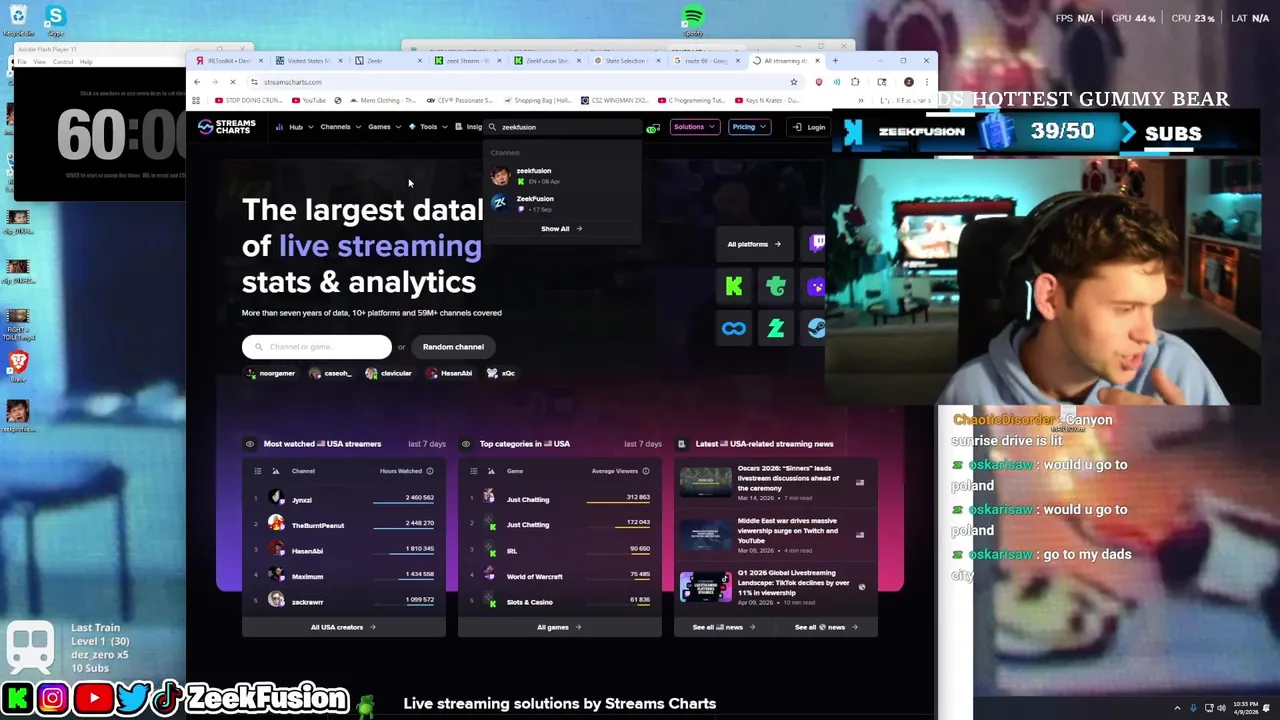Stop loading the streamscharts page
The height and width of the screenshot is (720, 1280).
[233, 82]
